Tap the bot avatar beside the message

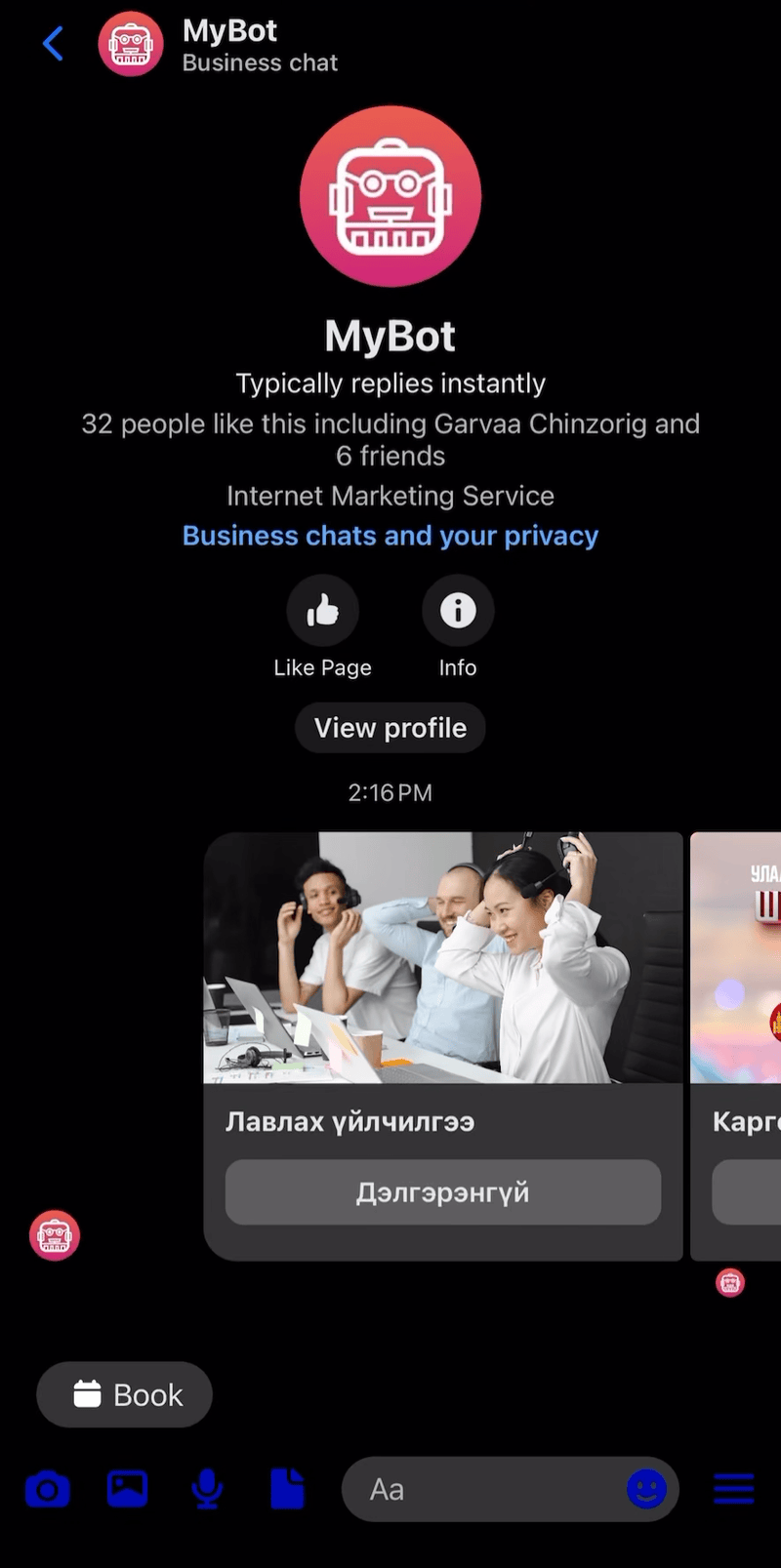(x=55, y=1235)
